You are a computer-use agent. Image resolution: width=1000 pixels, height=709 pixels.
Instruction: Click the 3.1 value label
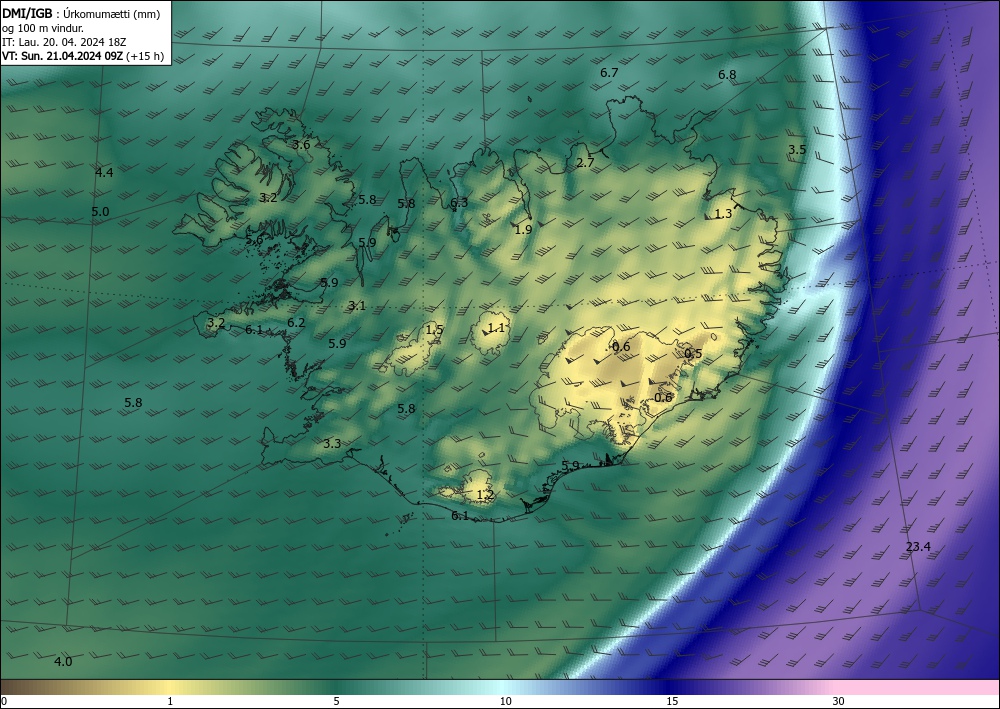point(357,306)
